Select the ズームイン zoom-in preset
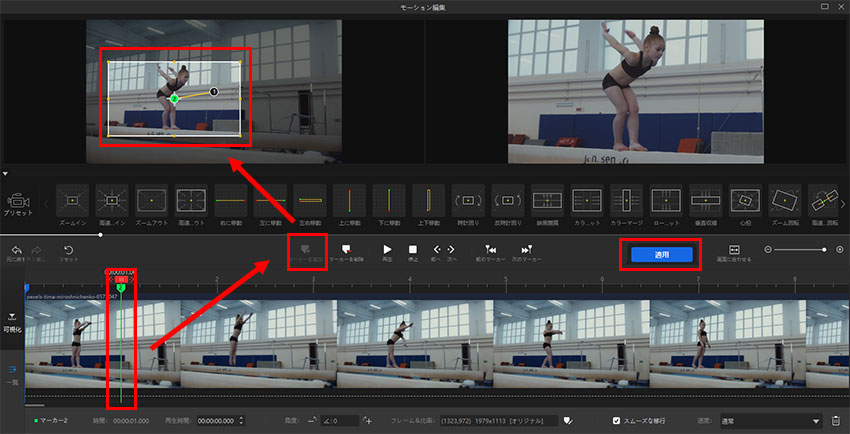The height and width of the screenshot is (434, 850). (73, 200)
